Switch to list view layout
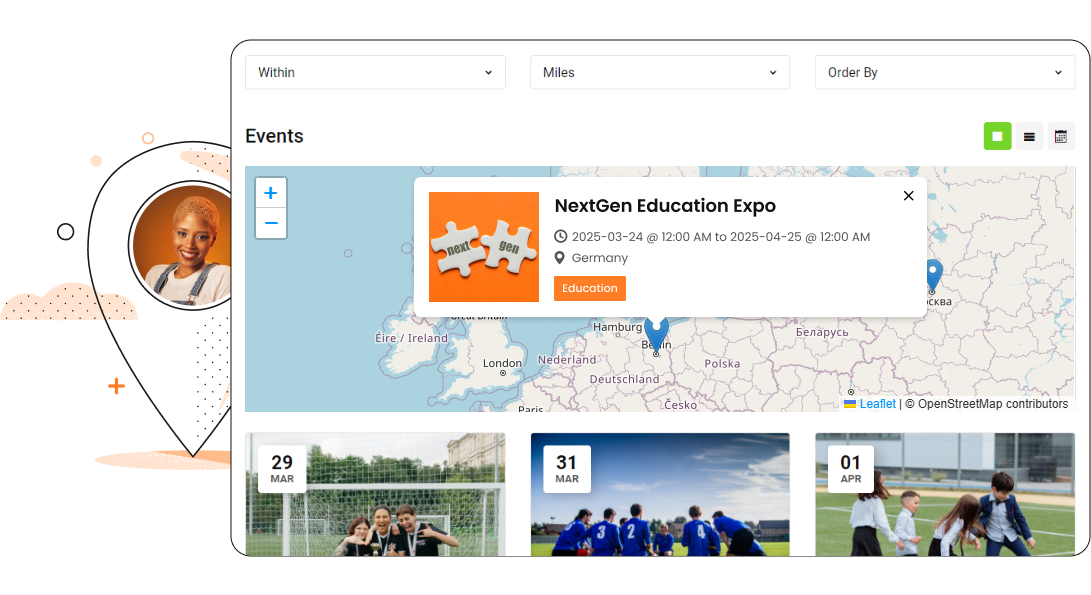Screen dimensions: 1091x595 (x=1029, y=137)
